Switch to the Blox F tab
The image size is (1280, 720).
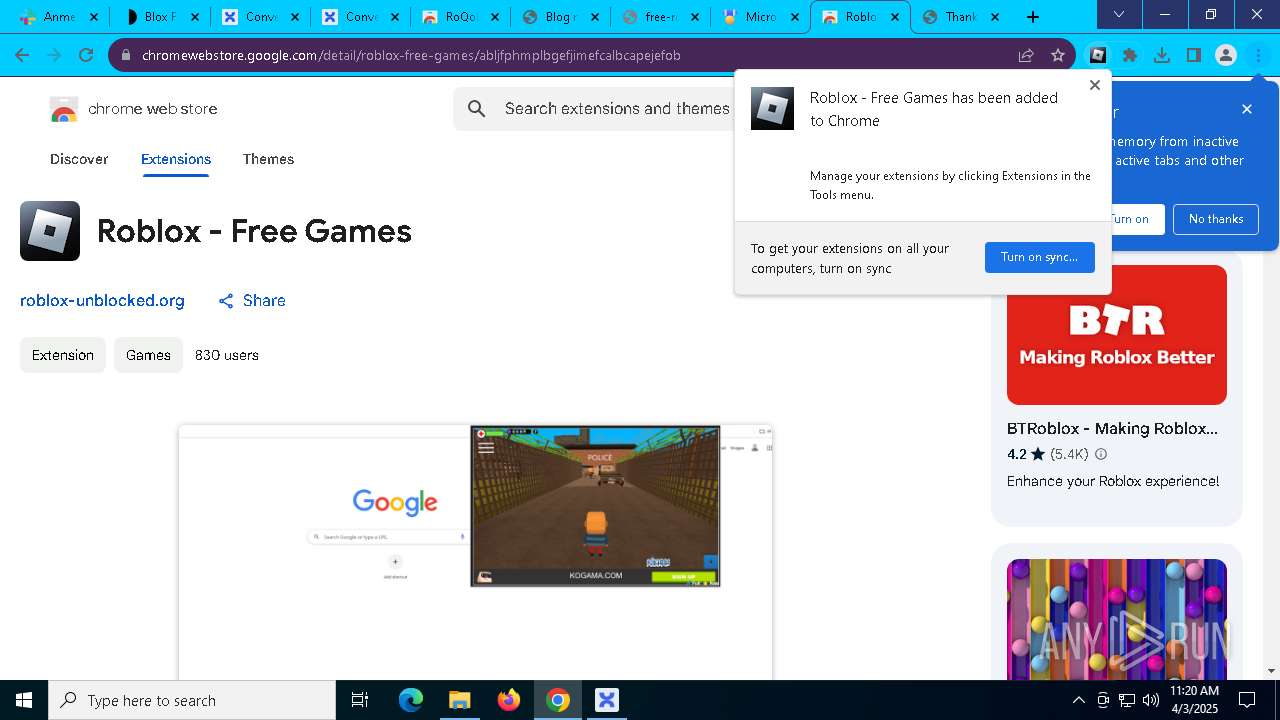tap(160, 17)
